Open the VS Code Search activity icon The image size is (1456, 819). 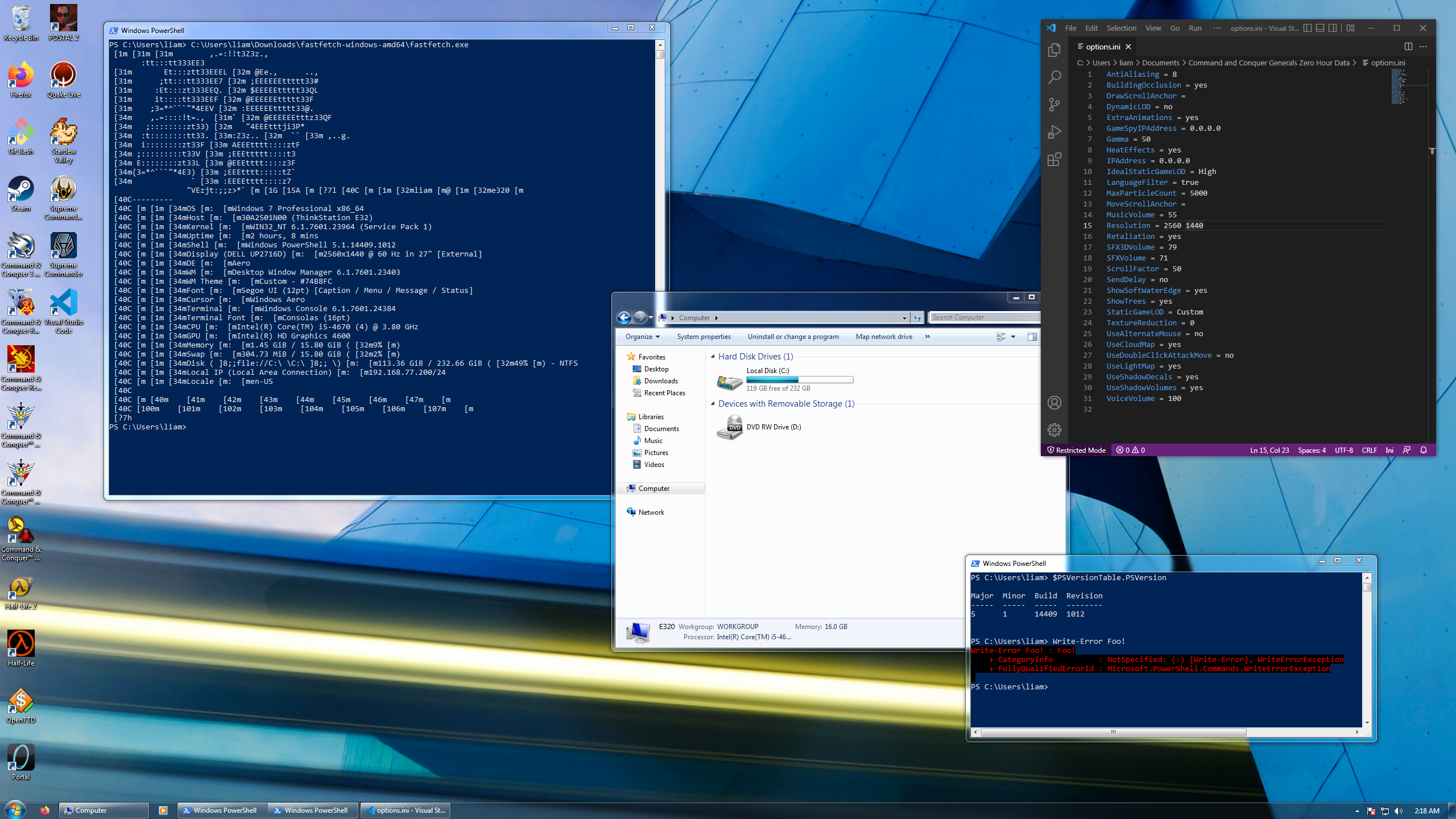point(1054,77)
